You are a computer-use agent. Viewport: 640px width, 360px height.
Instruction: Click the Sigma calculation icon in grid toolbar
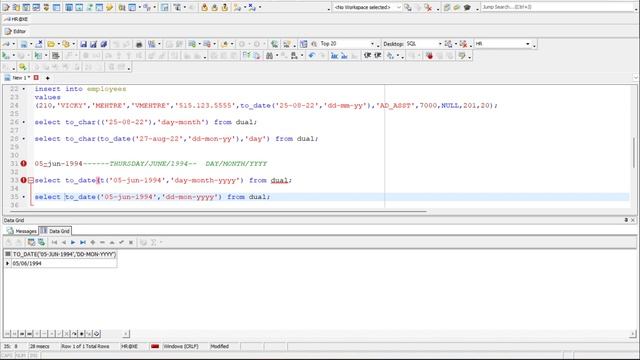153,242
